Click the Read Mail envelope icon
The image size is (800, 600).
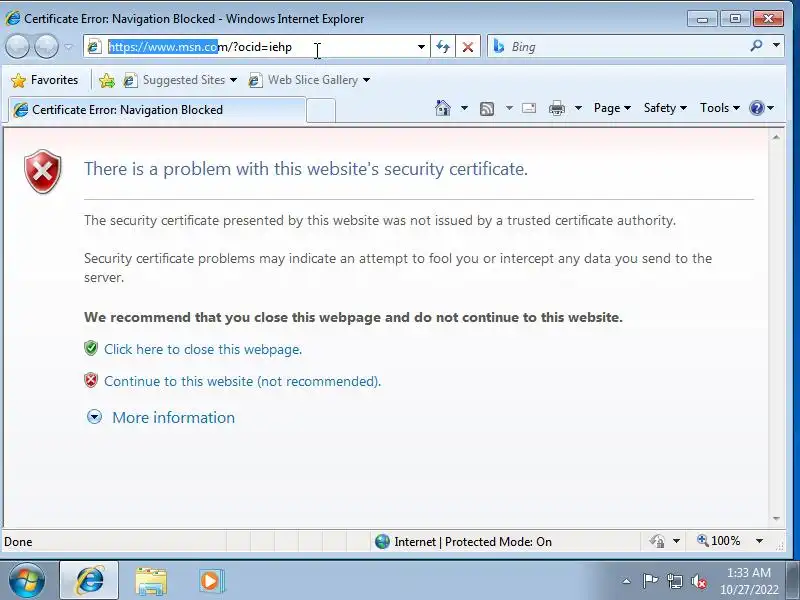click(x=529, y=108)
